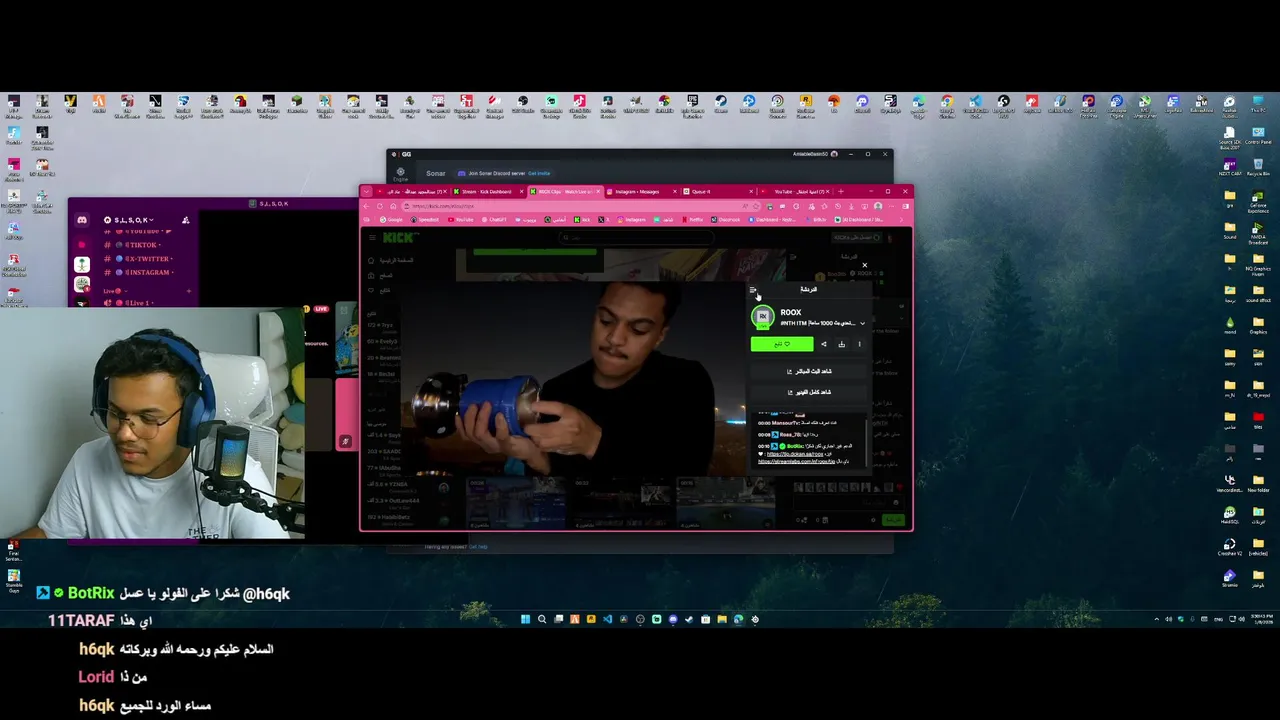The image size is (1280, 720).
Task: Click the ROOX channel avatar
Action: coord(763,317)
